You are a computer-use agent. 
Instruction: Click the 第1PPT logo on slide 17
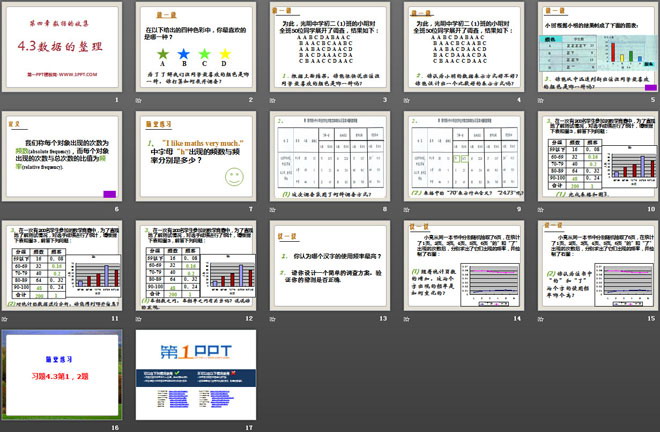pyautogui.click(x=192, y=357)
